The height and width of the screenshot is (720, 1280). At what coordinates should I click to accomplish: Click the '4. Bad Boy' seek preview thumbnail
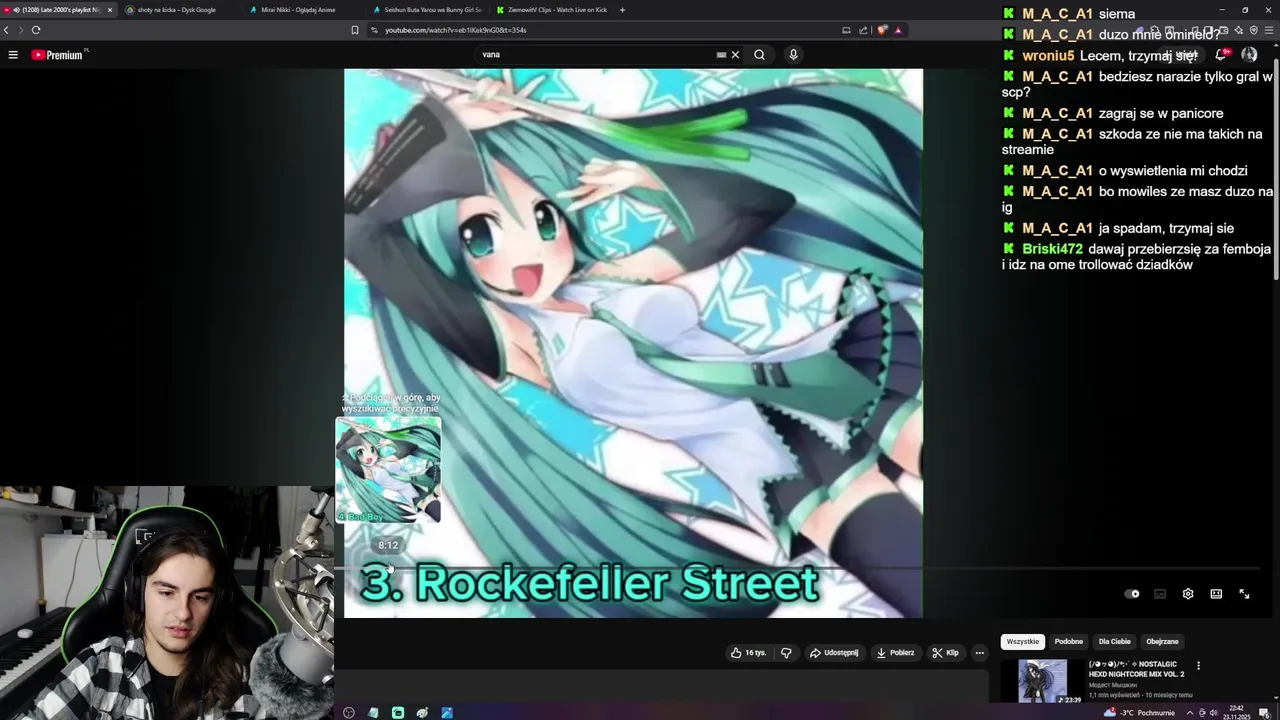click(388, 470)
